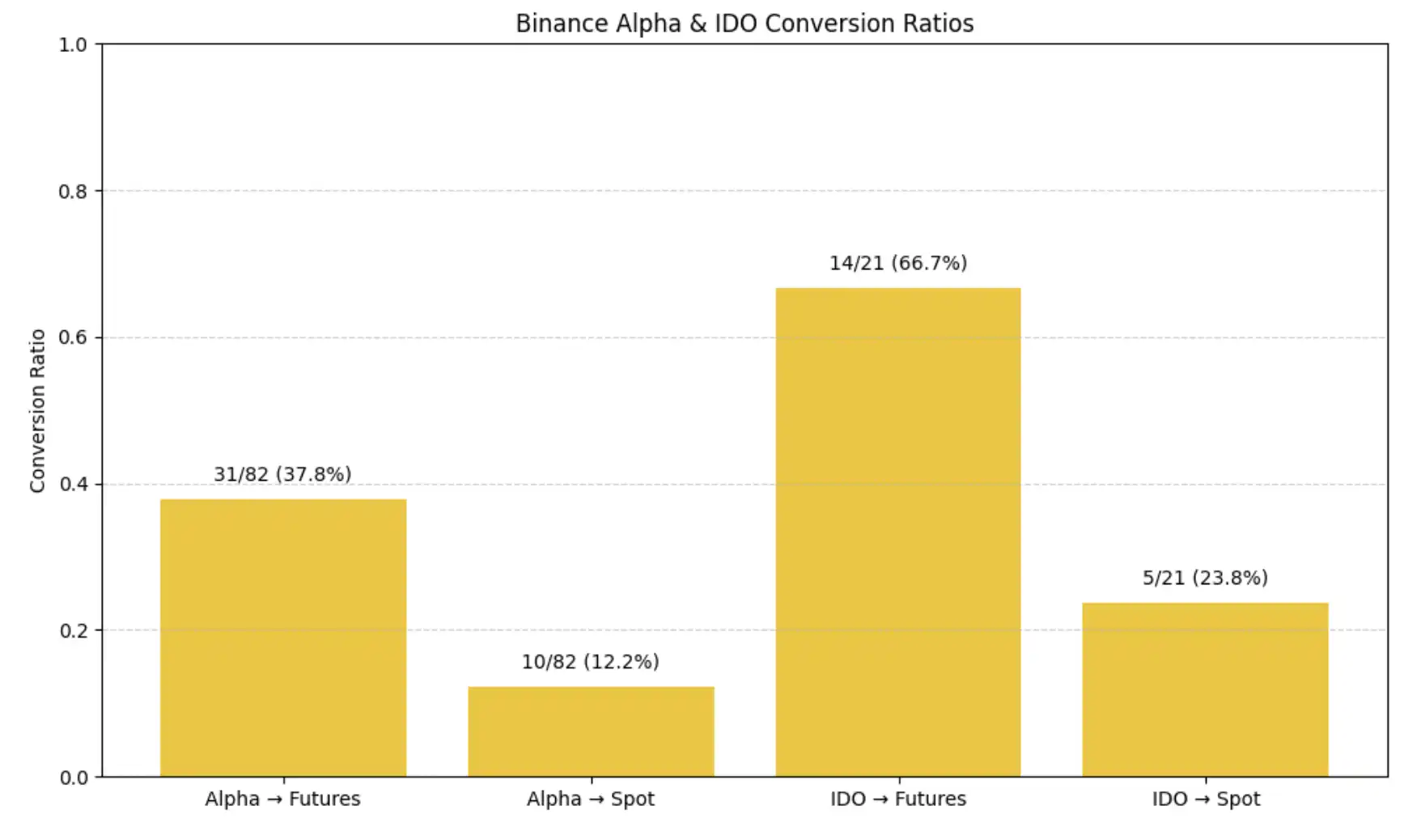Screen dimensions: 1421x840
Task: Click the '10/82 (12.2%)' value label
Action: [x=590, y=662]
